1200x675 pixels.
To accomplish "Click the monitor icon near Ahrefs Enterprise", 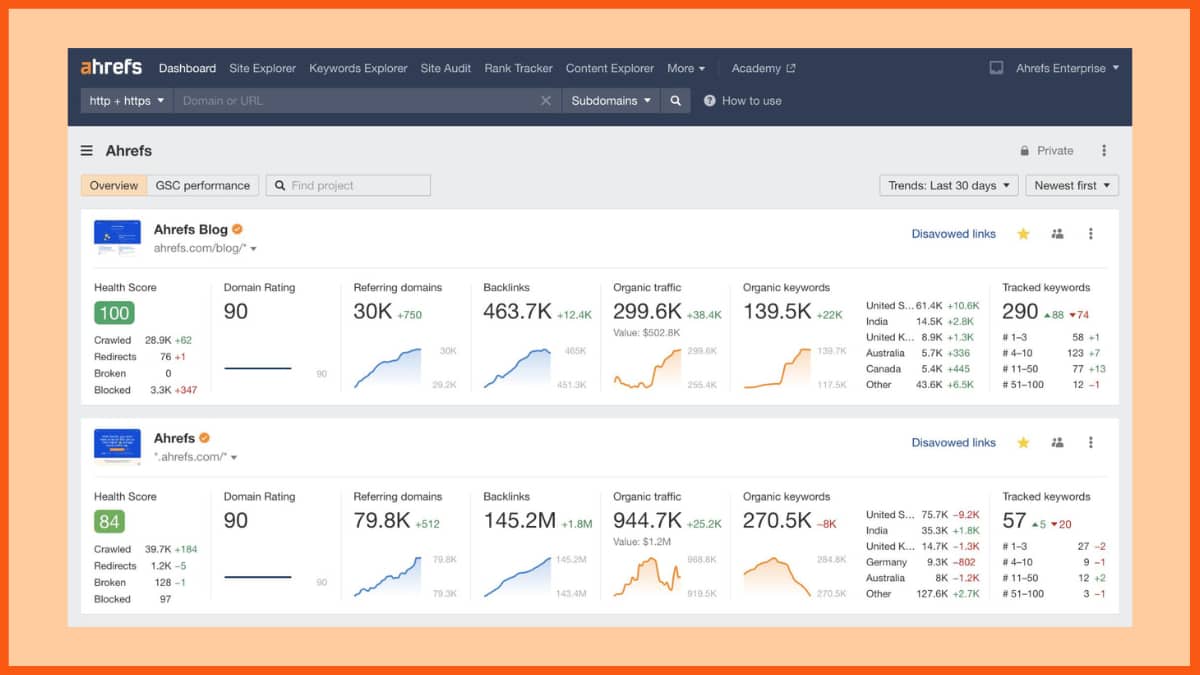I will [996, 68].
